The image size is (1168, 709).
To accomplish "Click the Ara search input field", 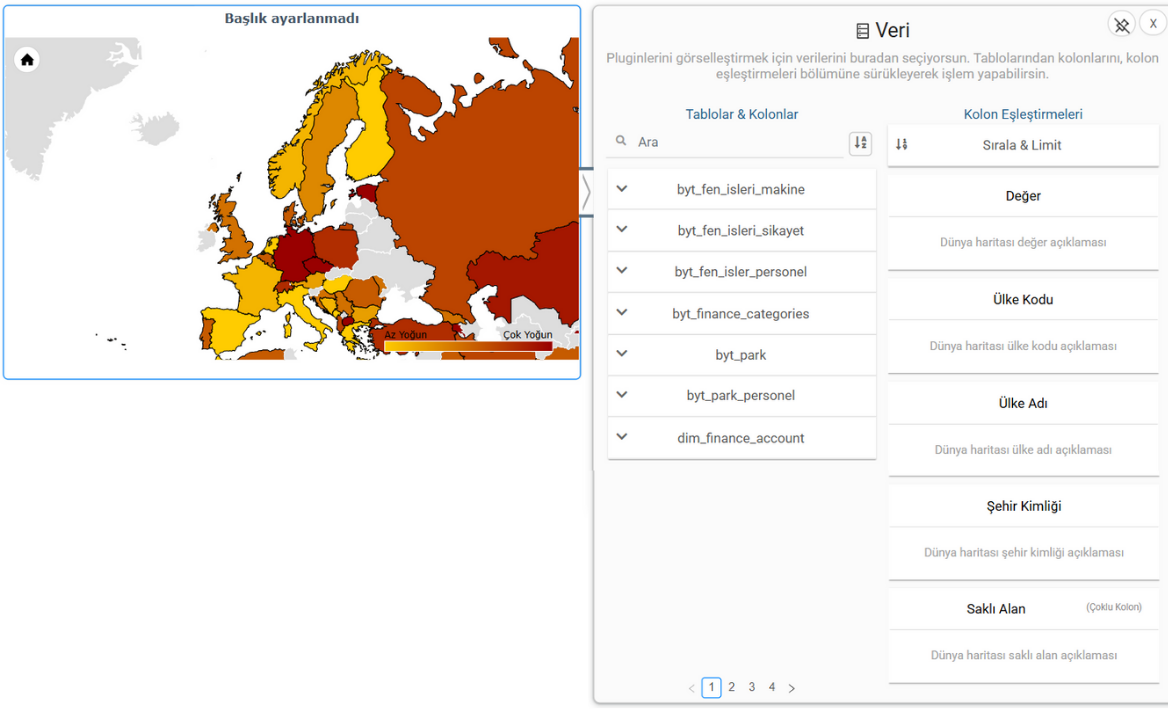I will [x=738, y=142].
